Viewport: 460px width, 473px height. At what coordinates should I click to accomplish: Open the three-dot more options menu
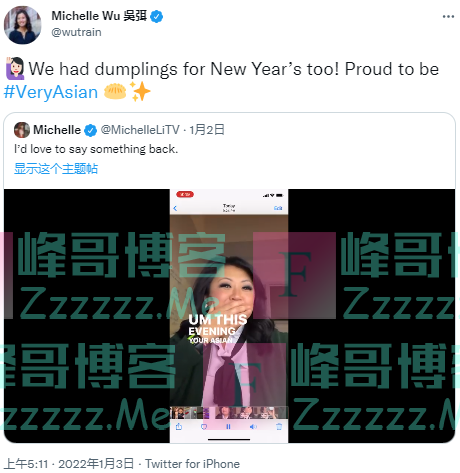click(448, 16)
